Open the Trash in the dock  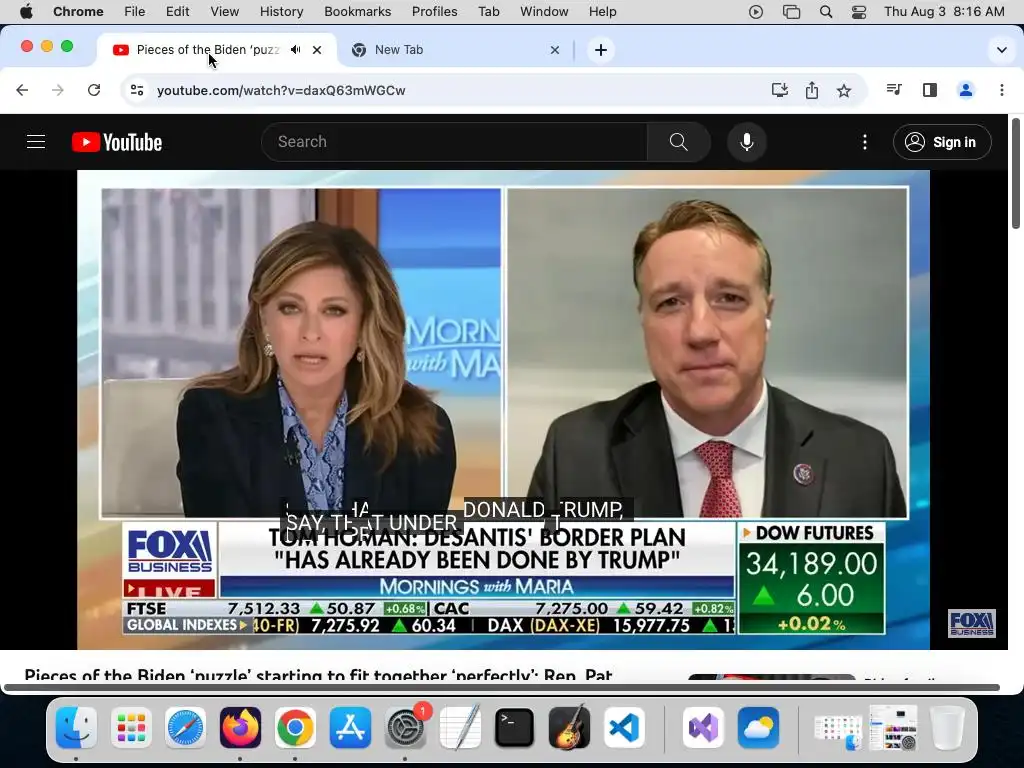point(947,727)
